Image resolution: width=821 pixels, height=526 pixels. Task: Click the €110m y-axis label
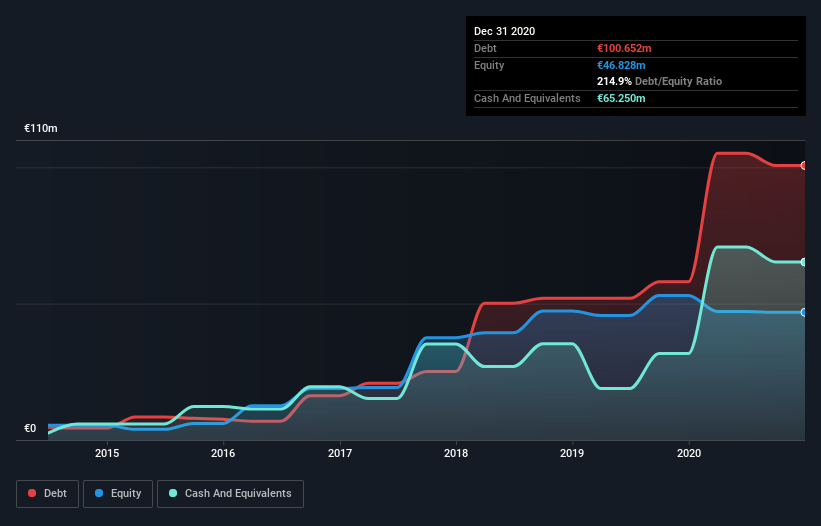pos(41,128)
